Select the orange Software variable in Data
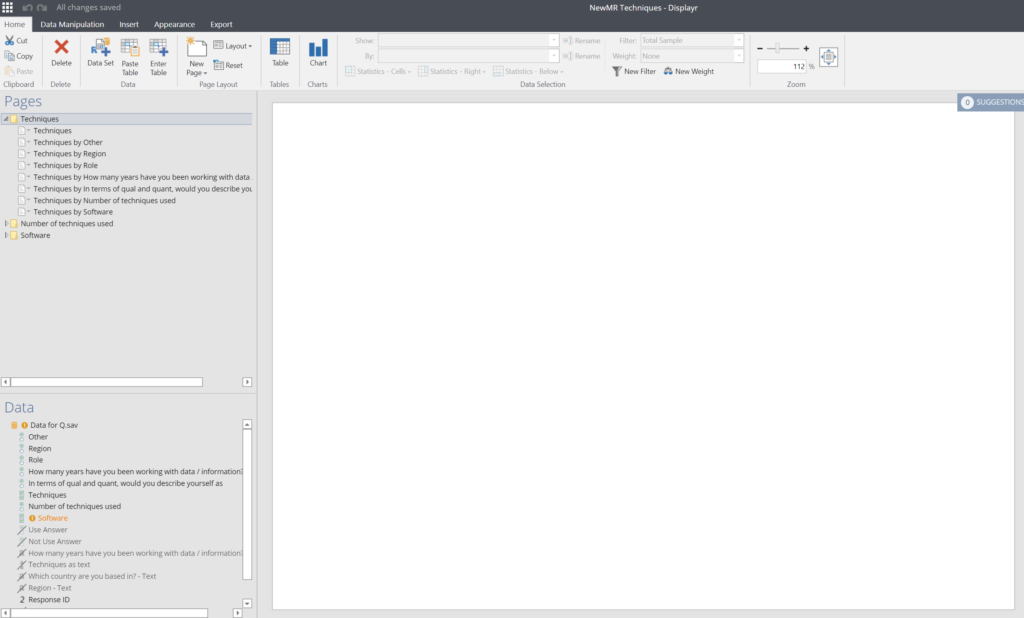 (x=52, y=518)
